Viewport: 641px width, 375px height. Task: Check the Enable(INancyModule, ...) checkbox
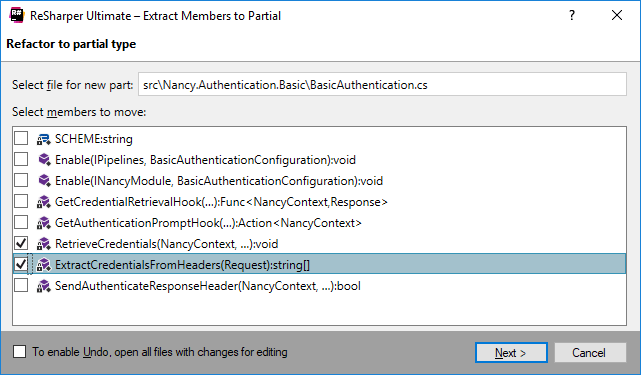21,180
